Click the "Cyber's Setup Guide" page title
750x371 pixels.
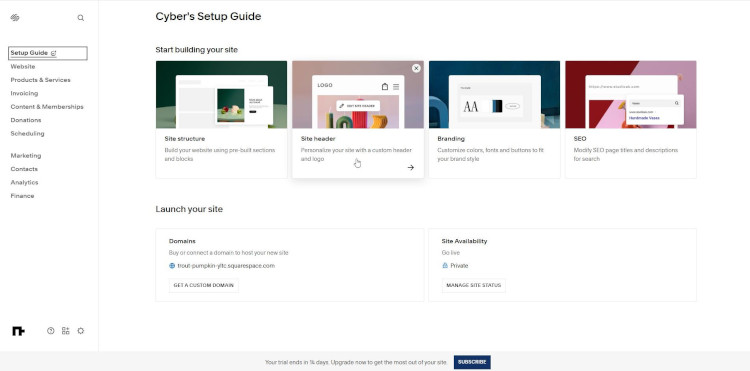click(x=208, y=17)
